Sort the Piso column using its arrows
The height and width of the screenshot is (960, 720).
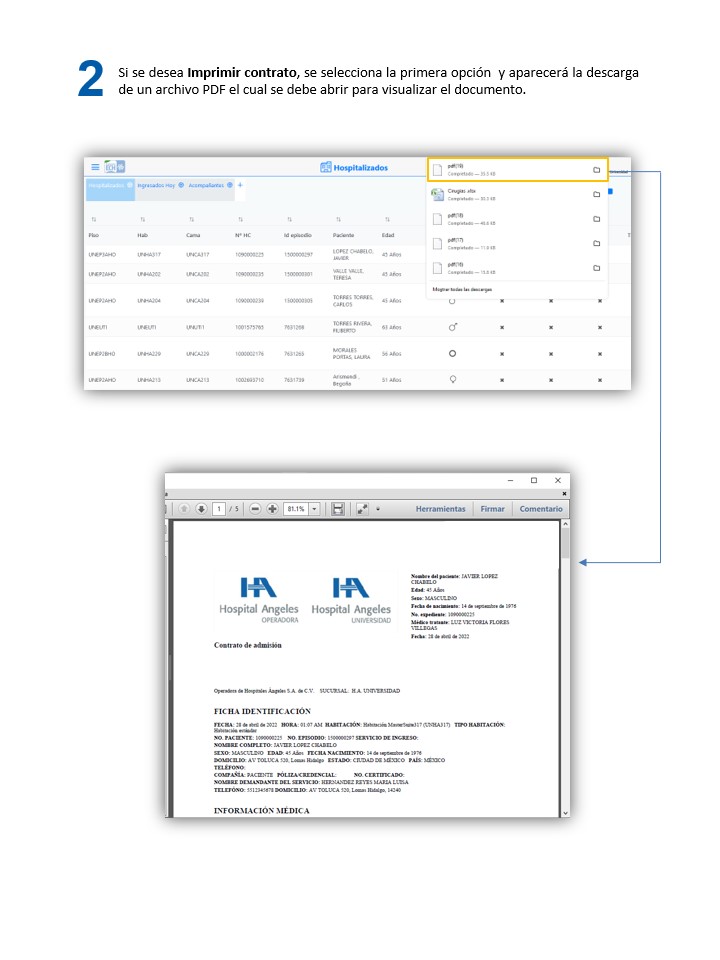click(x=94, y=219)
